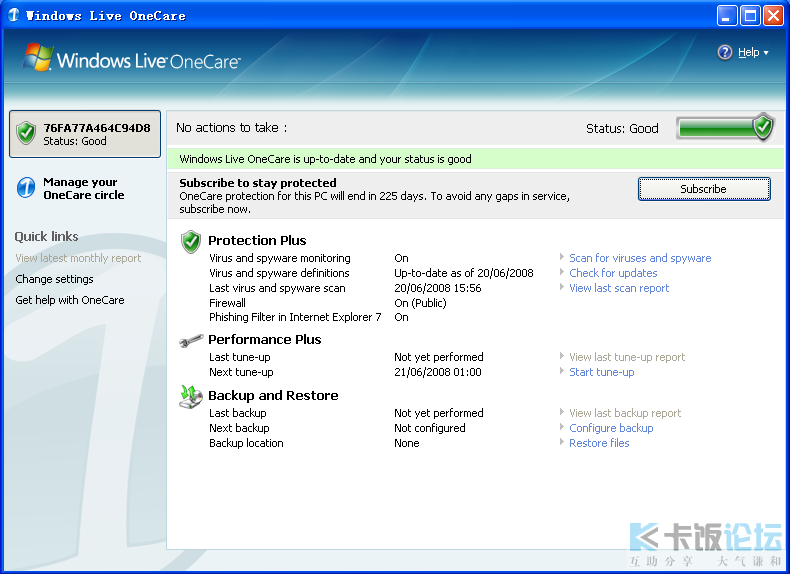Click the Subscribe to stay protected heading
Screen dimensions: 790x574
[258, 183]
